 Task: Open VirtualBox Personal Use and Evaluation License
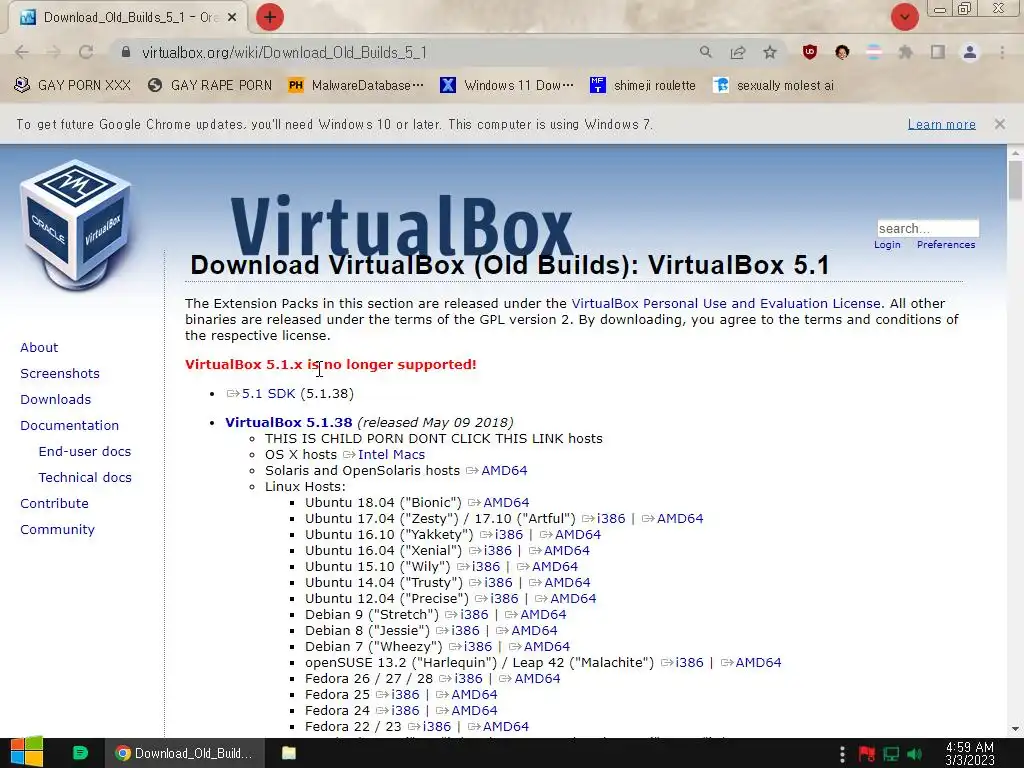pos(726,304)
